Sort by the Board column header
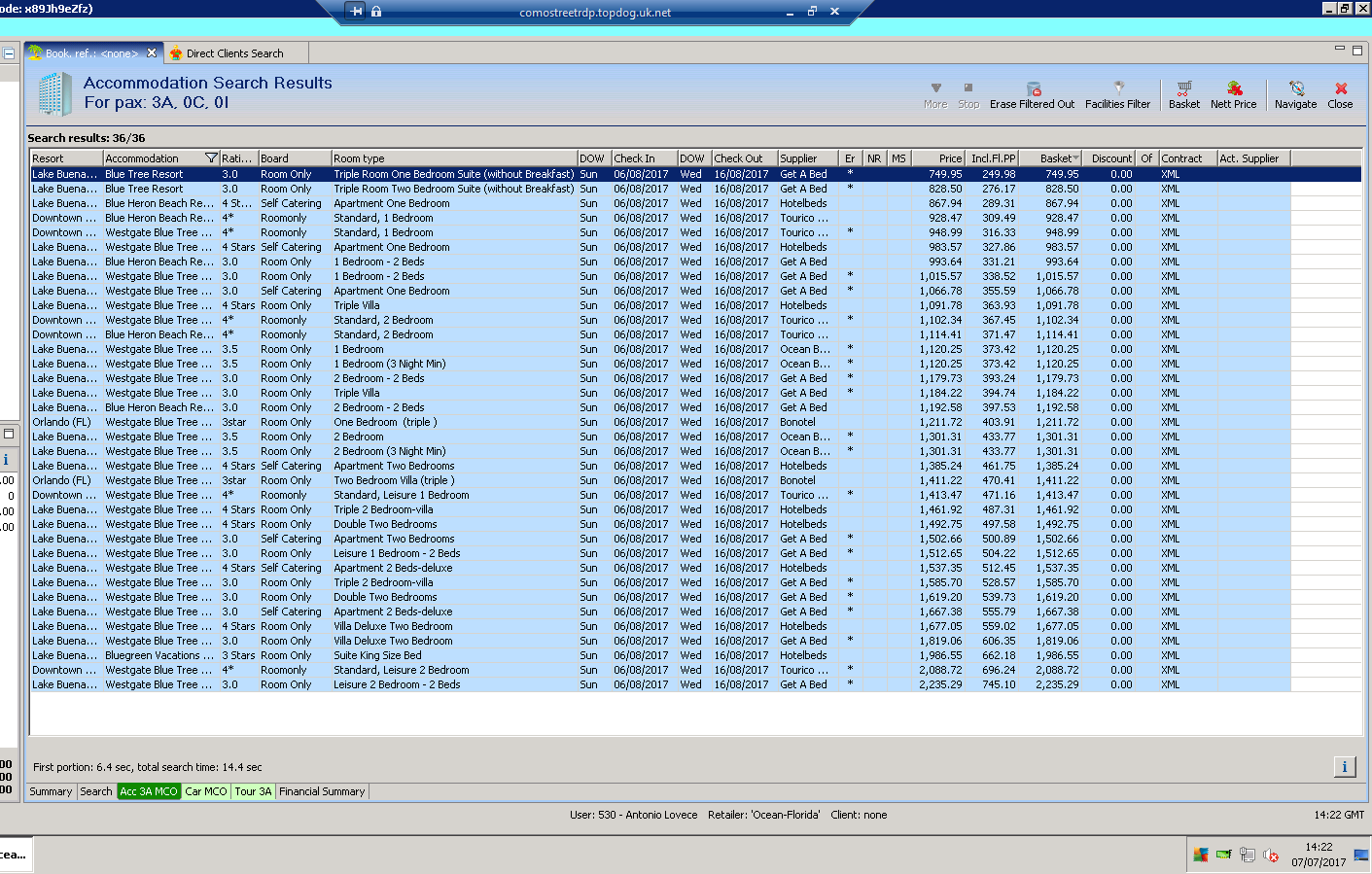This screenshot has width=1372, height=874. coord(295,158)
